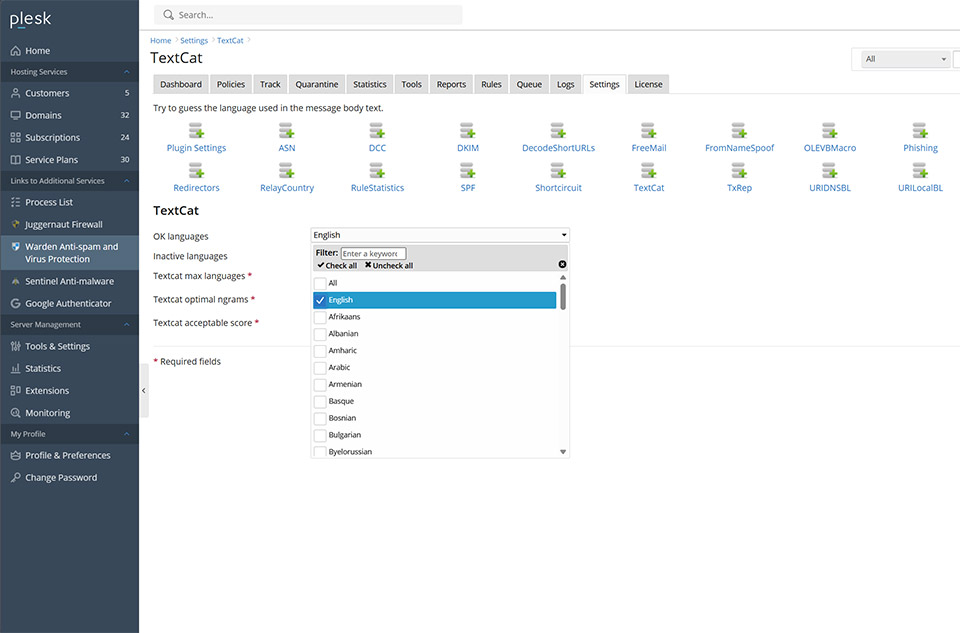Toggle the OK languages dropdown
This screenshot has height=633, width=960.
[x=440, y=235]
